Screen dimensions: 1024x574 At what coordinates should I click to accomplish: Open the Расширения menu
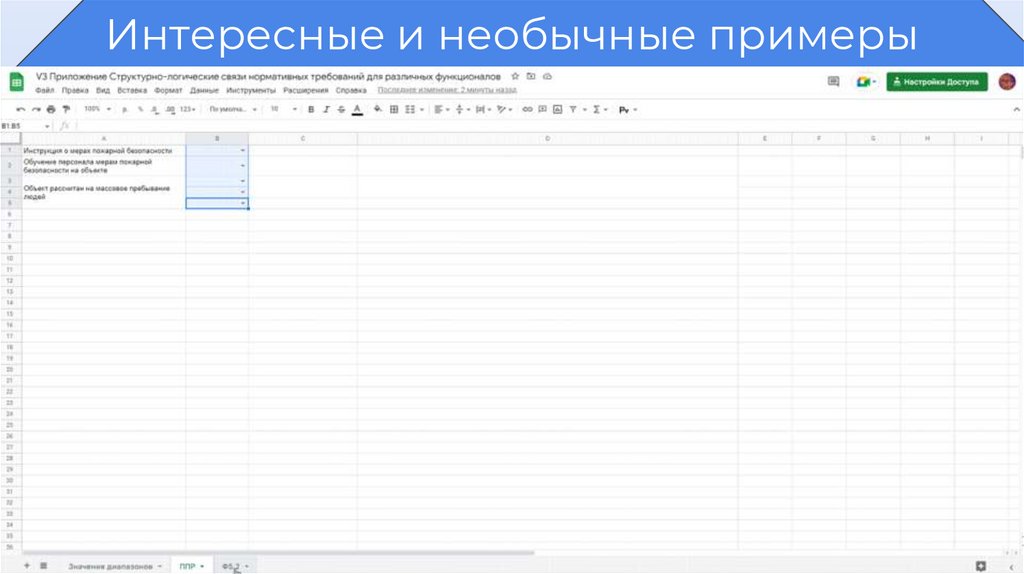tap(306, 91)
